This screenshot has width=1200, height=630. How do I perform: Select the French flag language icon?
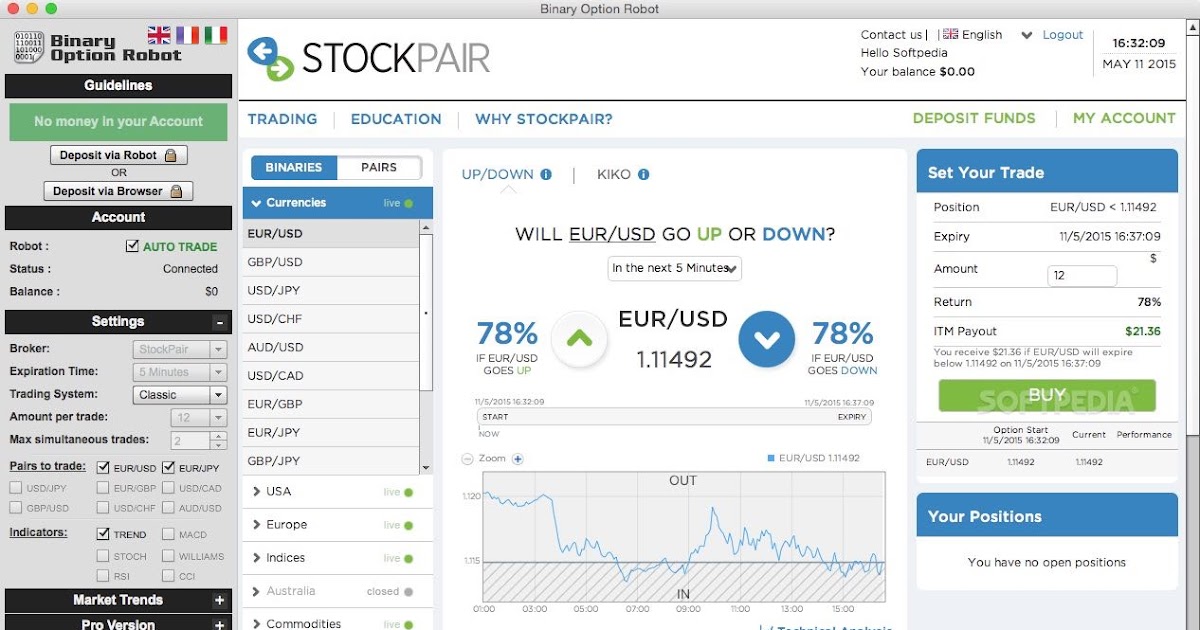point(187,35)
